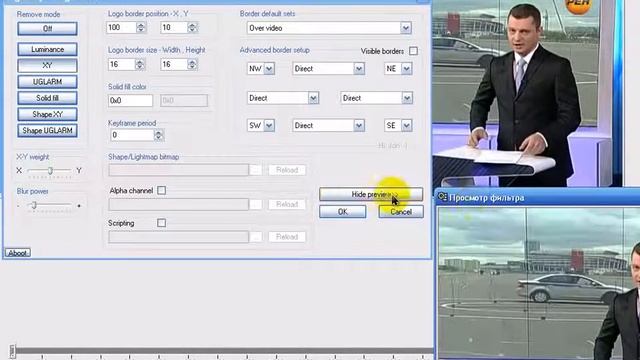The height and width of the screenshot is (360, 640).
Task: Confirm settings with OK
Action: pyautogui.click(x=342, y=211)
